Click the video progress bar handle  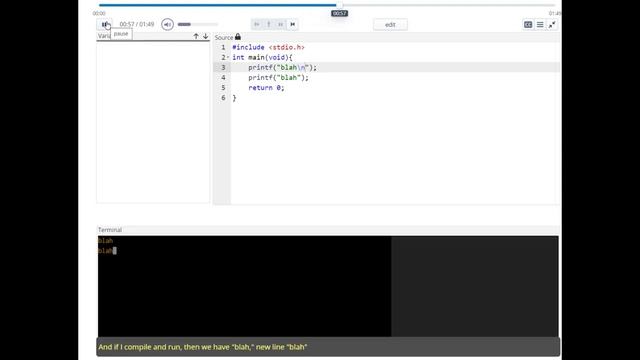339,5
